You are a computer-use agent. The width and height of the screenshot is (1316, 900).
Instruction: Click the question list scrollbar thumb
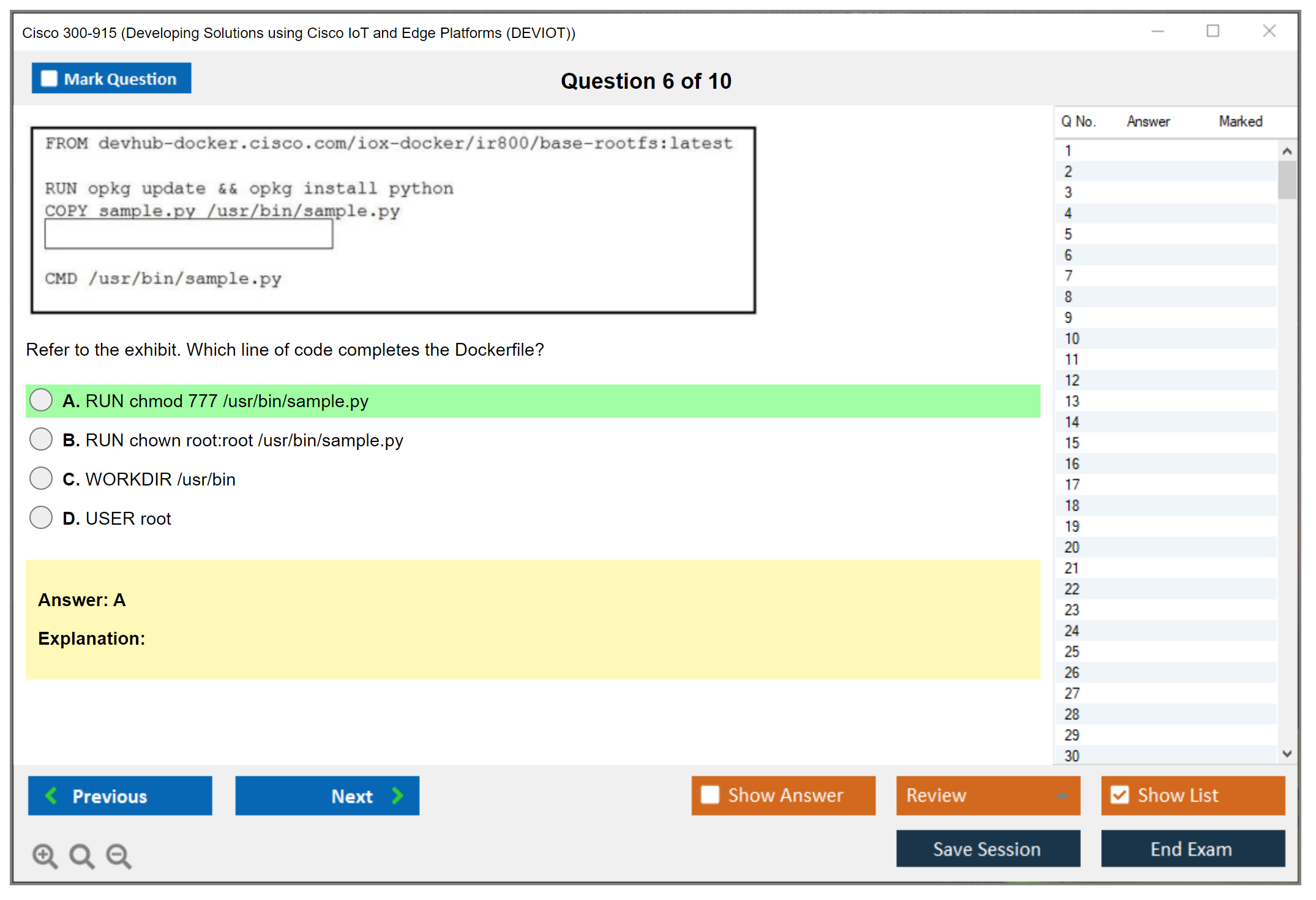(1287, 179)
